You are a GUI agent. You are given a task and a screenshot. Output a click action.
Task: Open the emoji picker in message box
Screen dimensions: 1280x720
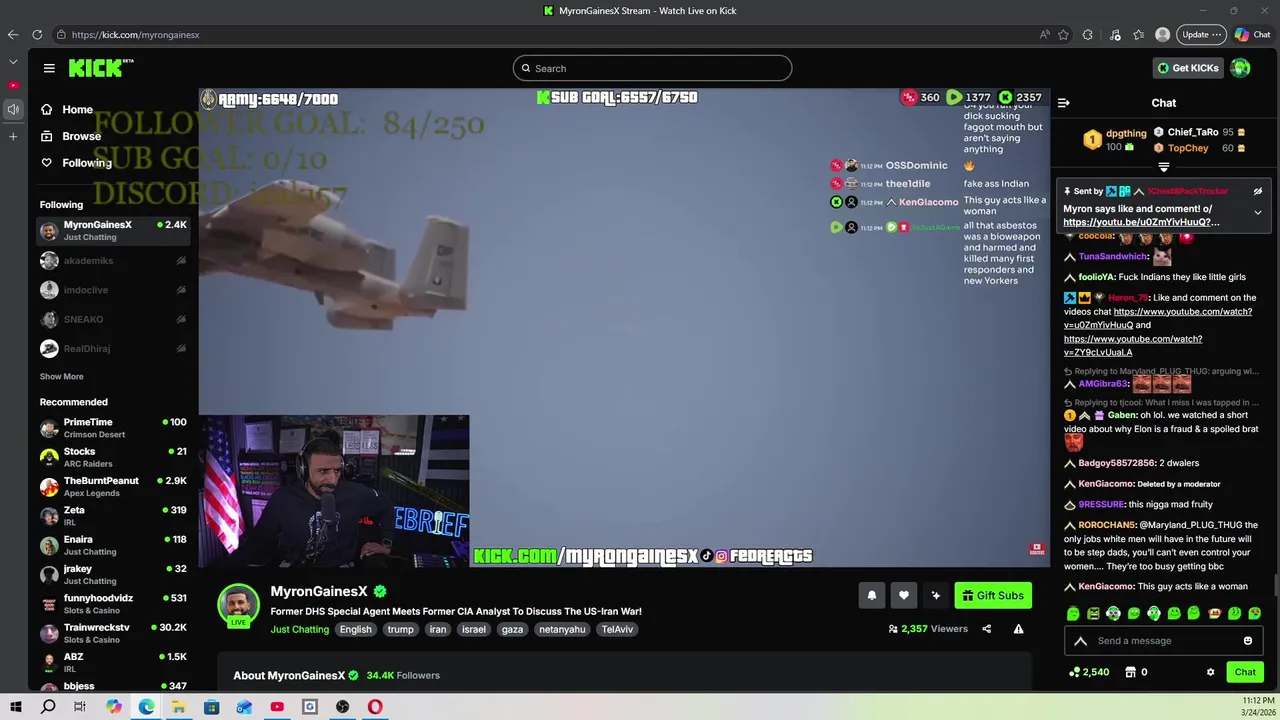tap(1248, 641)
